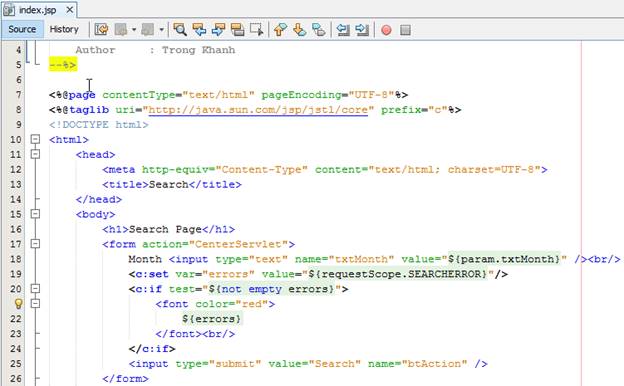
Task: Open the Back navigation dropdown arrow
Action: click(134, 29)
